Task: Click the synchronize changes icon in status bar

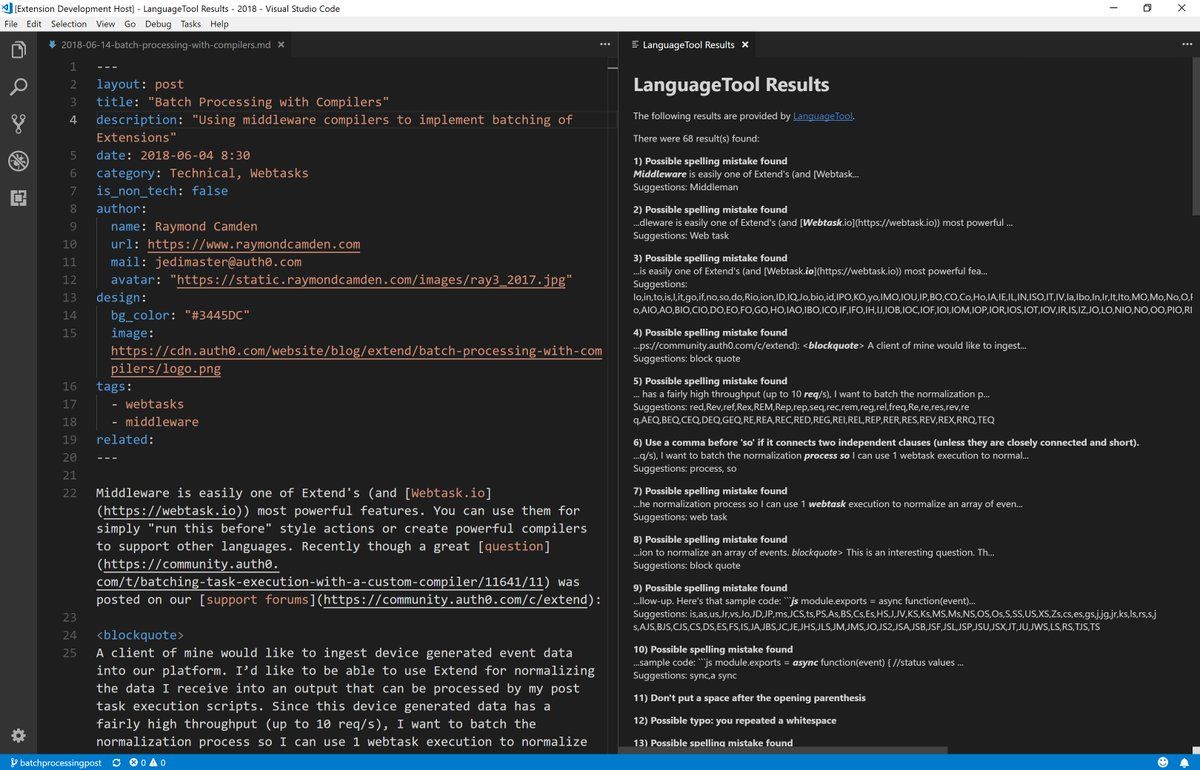Action: [x=117, y=762]
